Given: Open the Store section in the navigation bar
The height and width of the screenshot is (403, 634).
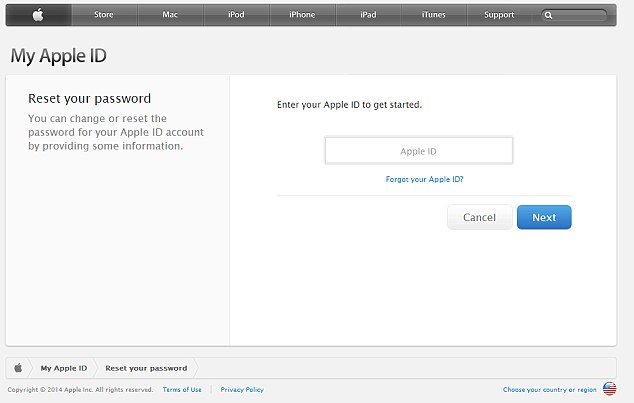Looking at the screenshot, I should pos(104,15).
